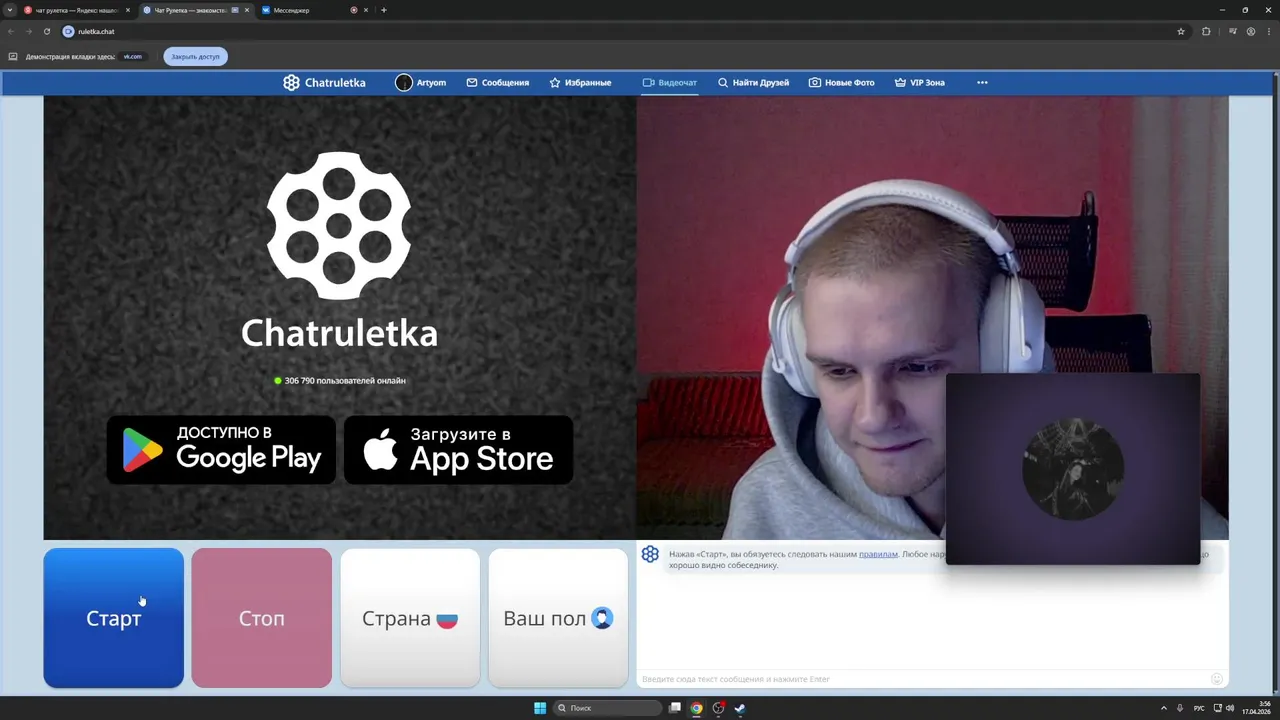This screenshot has width=1280, height=720.
Task: Click the Стоп button
Action: pyautogui.click(x=261, y=618)
